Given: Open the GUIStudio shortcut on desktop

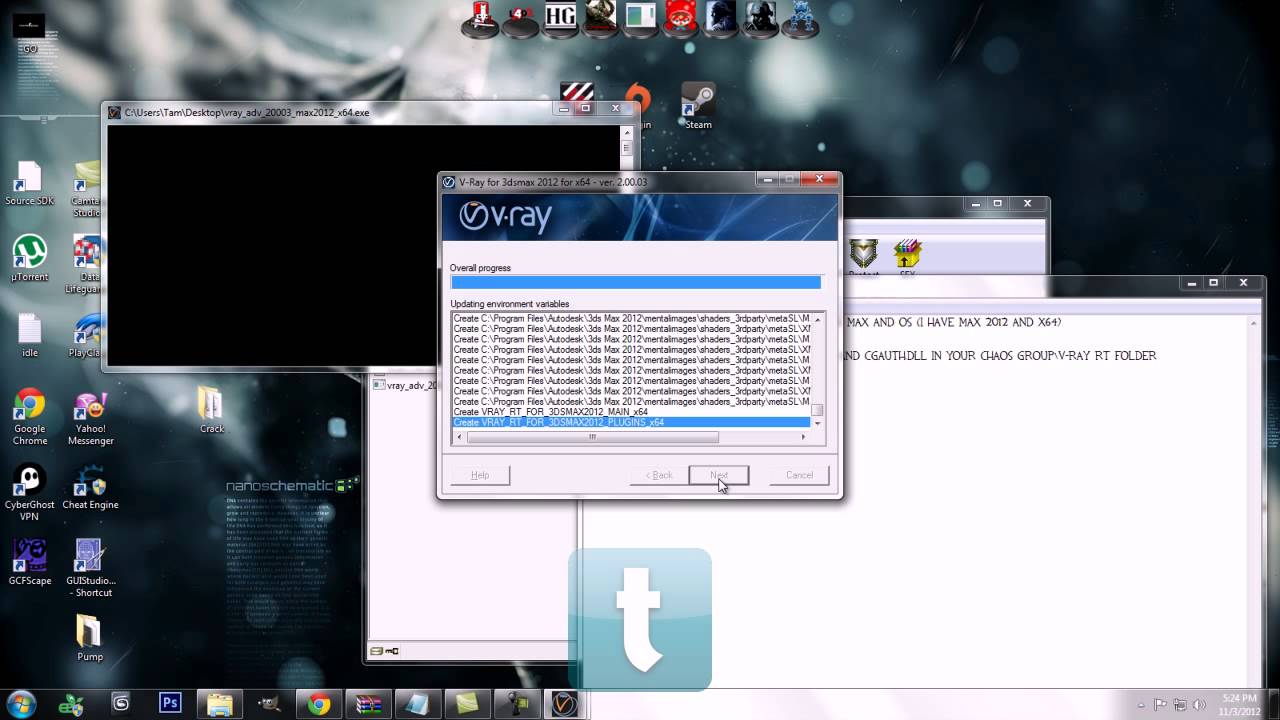Looking at the screenshot, I should coord(90,569).
